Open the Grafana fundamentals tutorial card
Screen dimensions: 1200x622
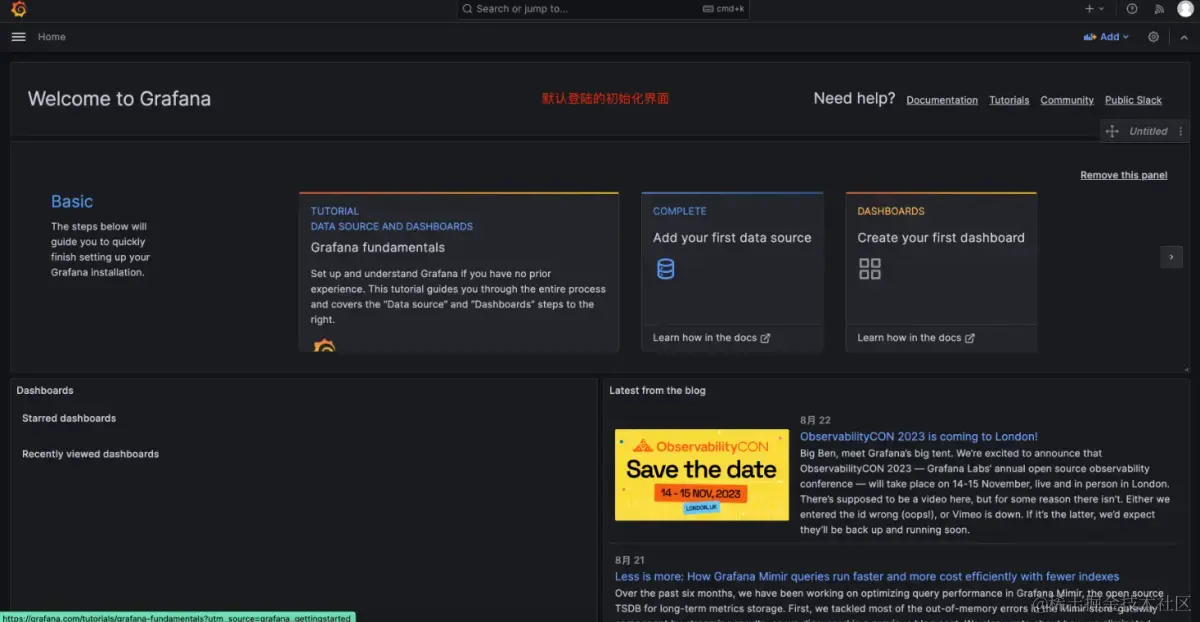(x=459, y=272)
